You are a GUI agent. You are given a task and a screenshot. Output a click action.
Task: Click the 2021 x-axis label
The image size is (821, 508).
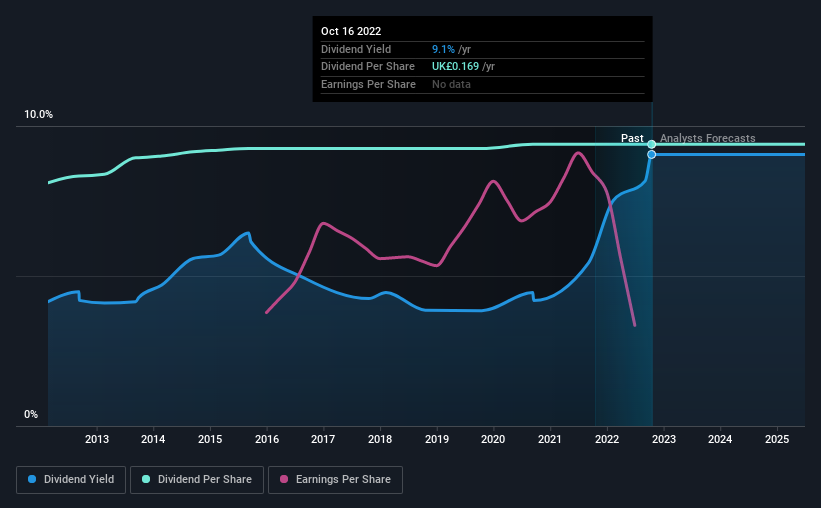pos(550,439)
